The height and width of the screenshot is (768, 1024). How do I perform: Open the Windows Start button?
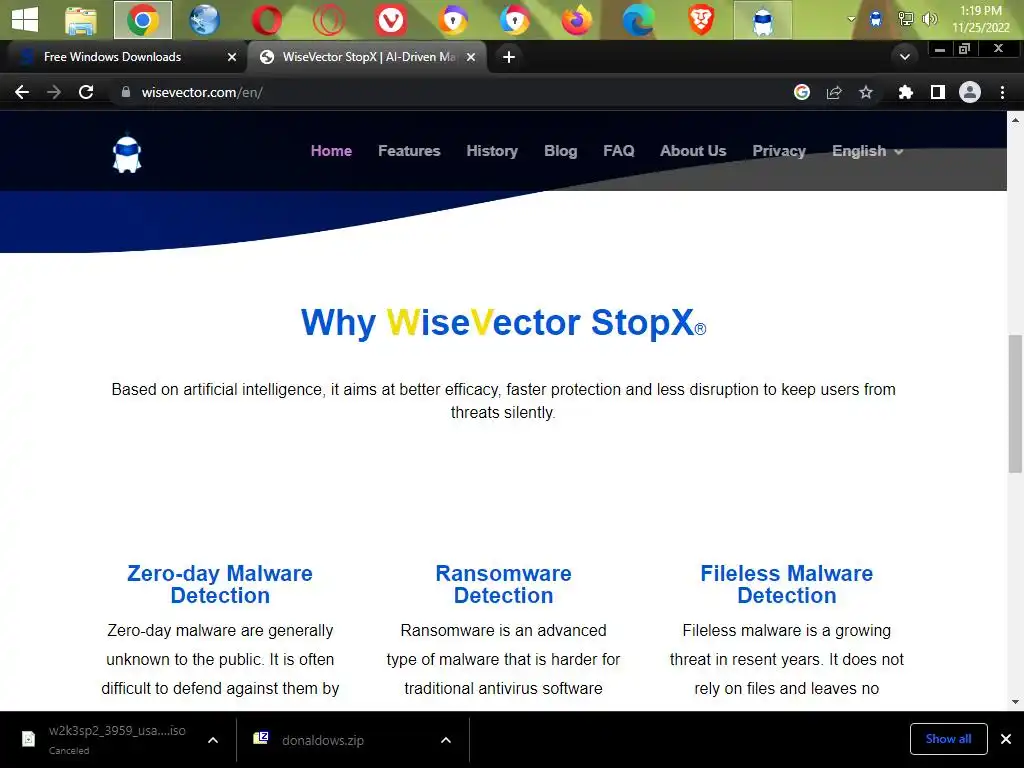pos(25,20)
